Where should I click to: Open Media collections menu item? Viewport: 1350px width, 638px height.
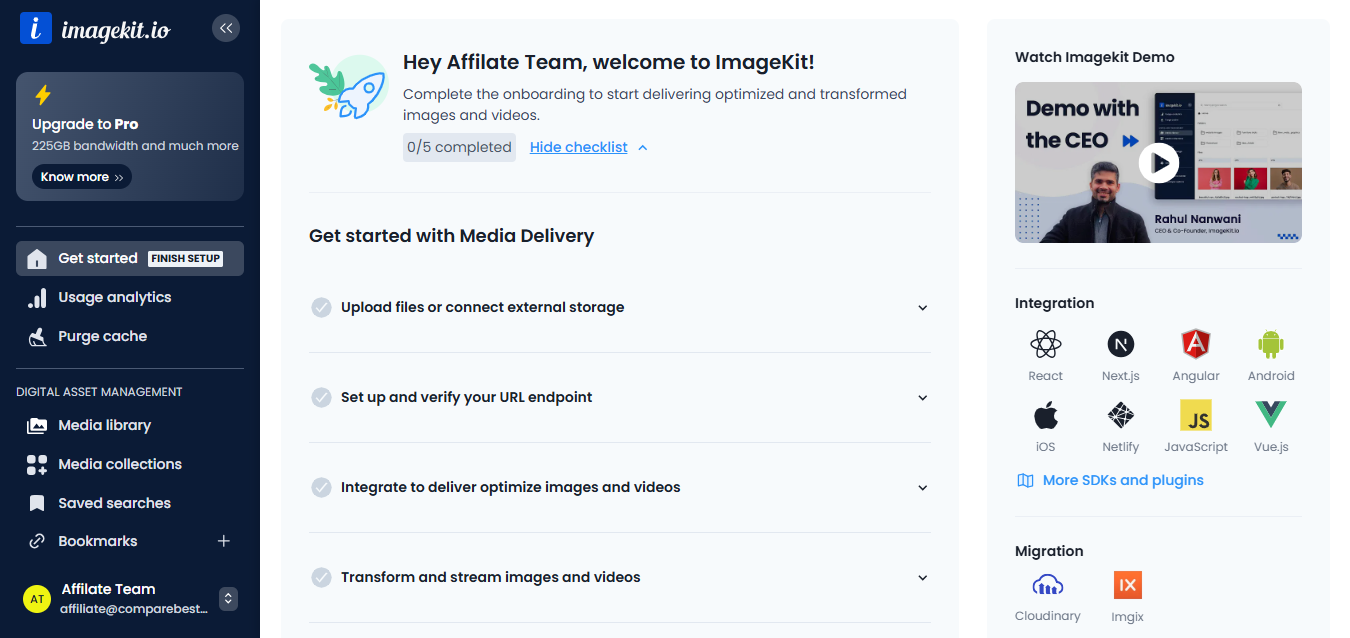point(130,464)
